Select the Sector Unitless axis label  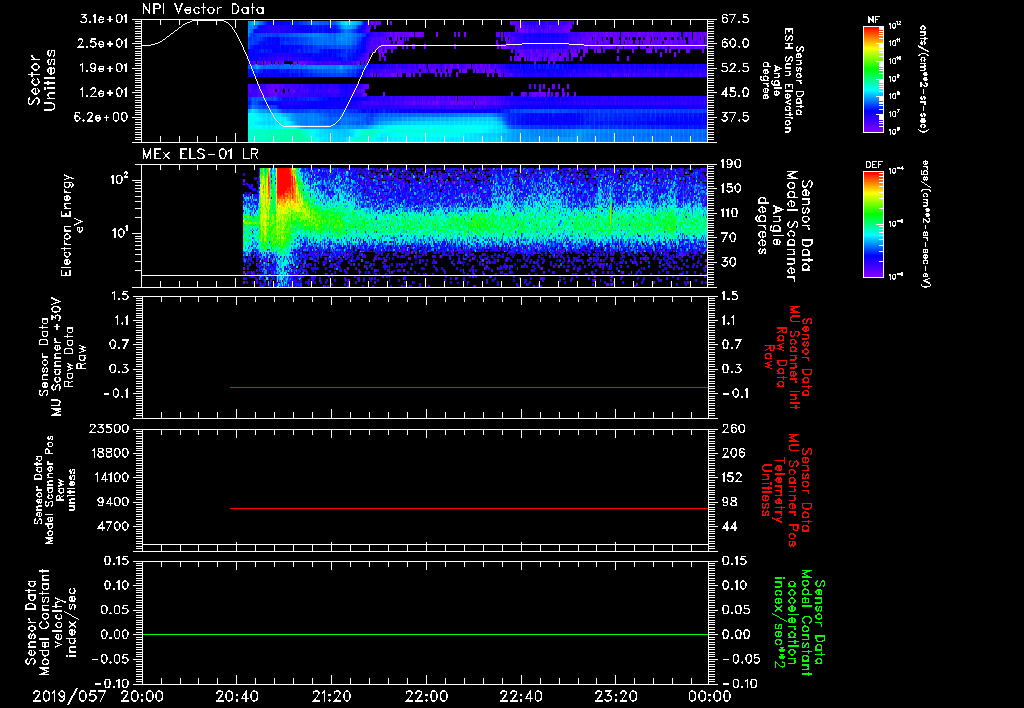click(42, 80)
